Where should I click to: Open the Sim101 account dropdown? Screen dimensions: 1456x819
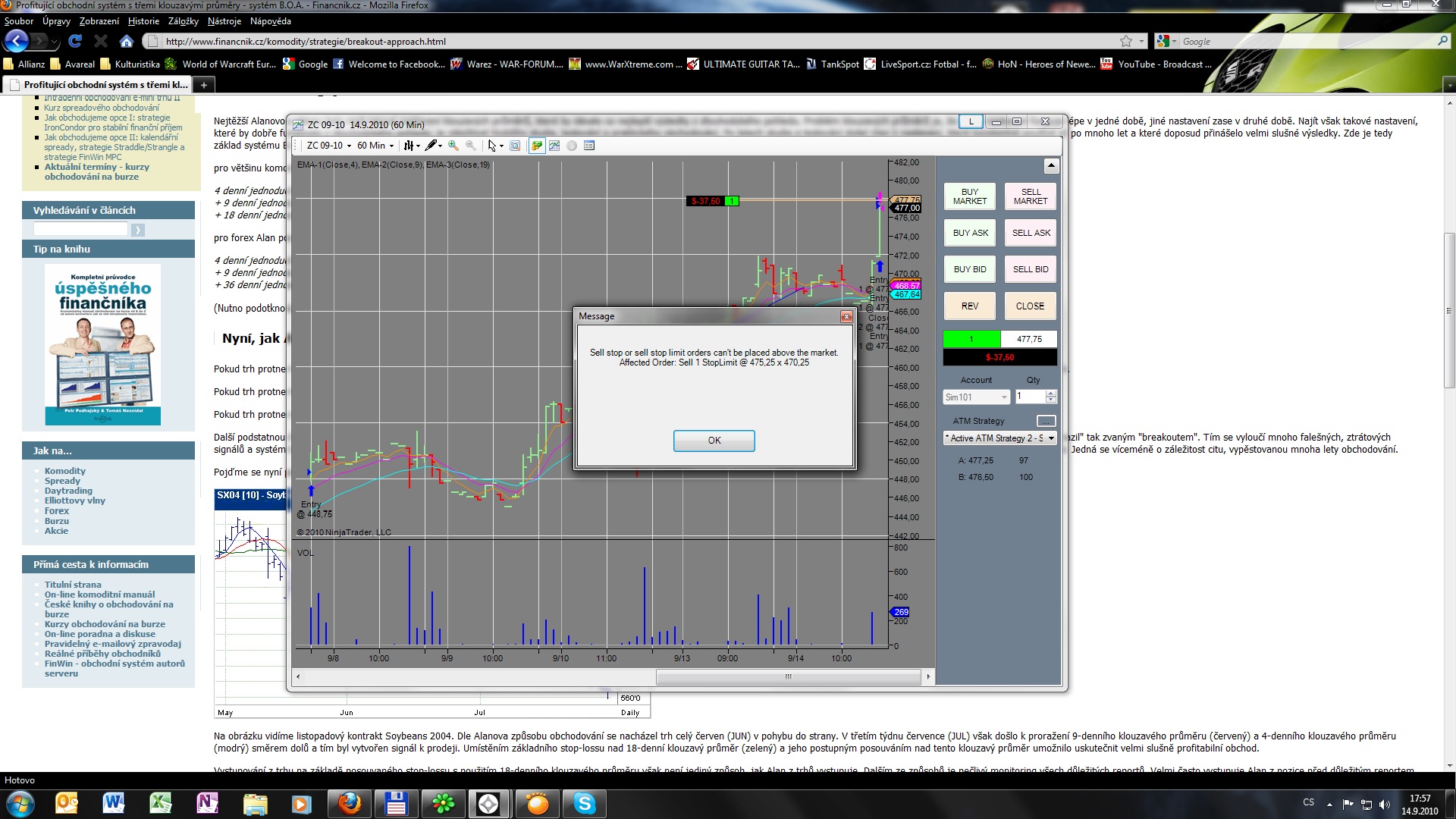1004,397
